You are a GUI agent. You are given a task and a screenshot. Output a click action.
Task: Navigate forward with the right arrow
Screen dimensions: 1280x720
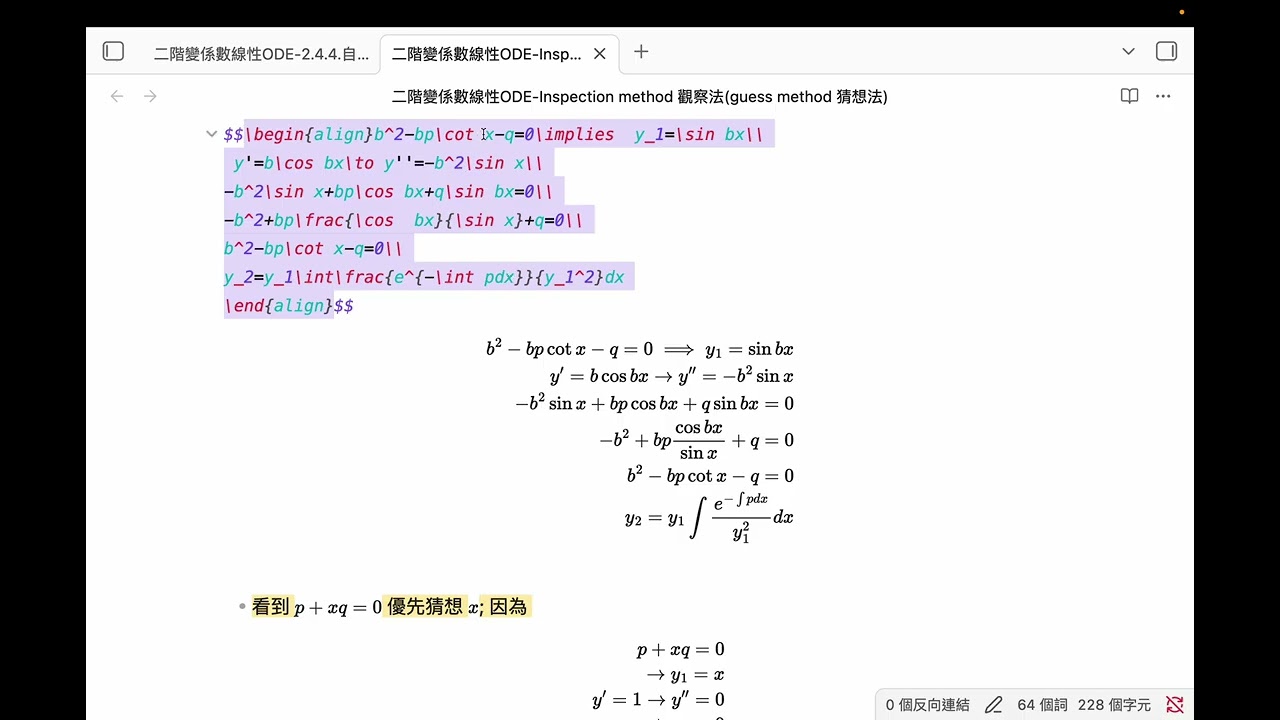(150, 96)
